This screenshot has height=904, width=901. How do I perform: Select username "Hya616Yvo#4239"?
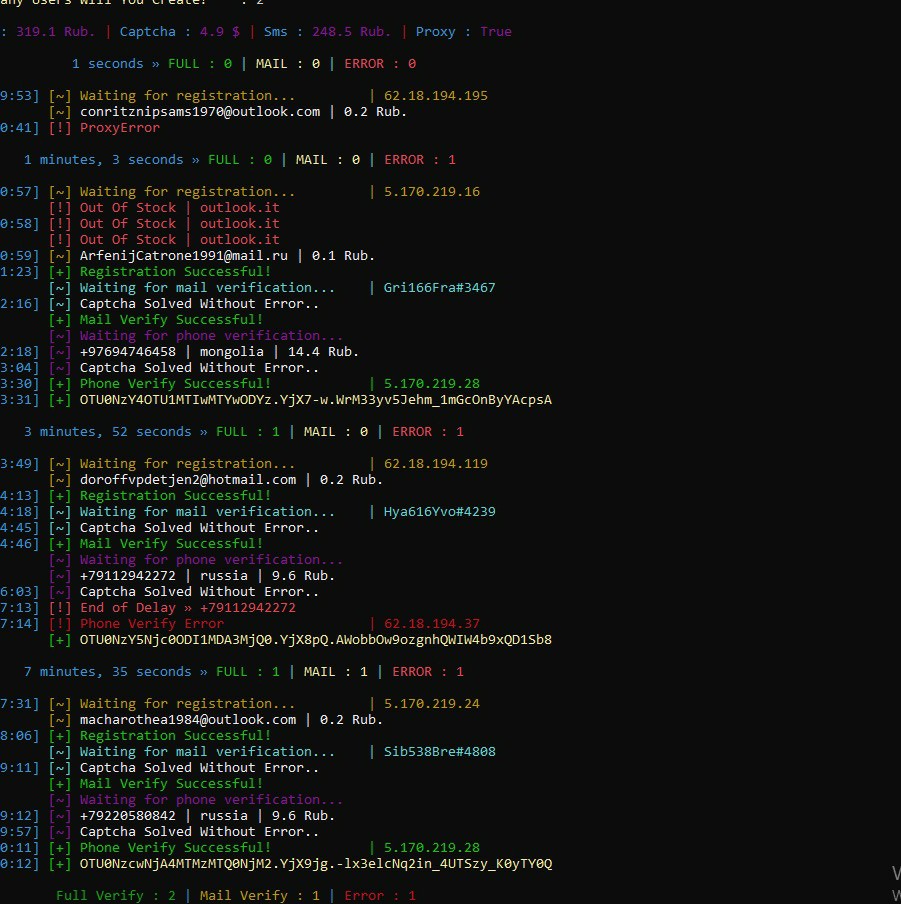tap(440, 512)
